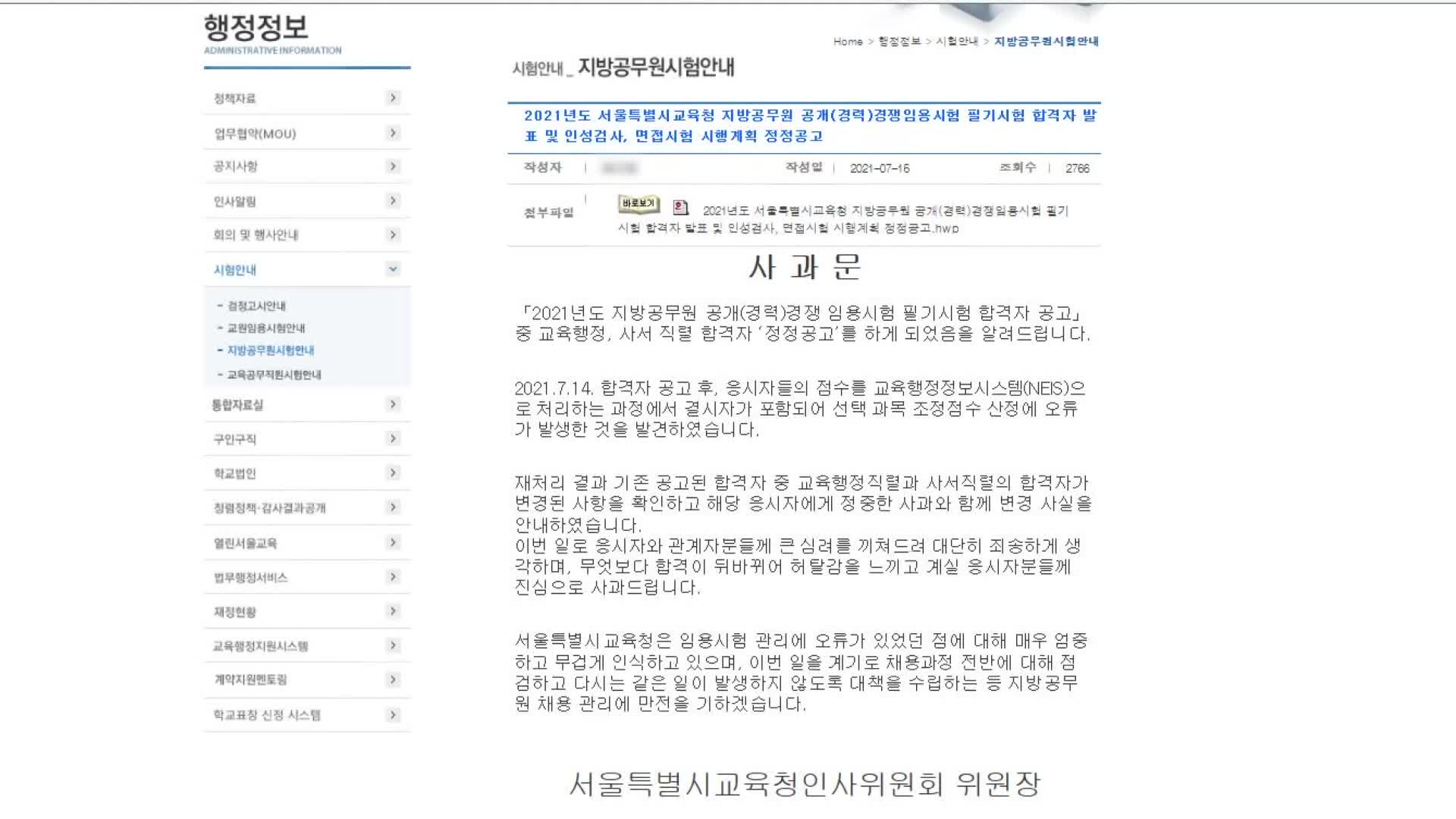The width and height of the screenshot is (1456, 819).
Task: Go to 교육공무직원시험안내 submenu
Action: [275, 375]
